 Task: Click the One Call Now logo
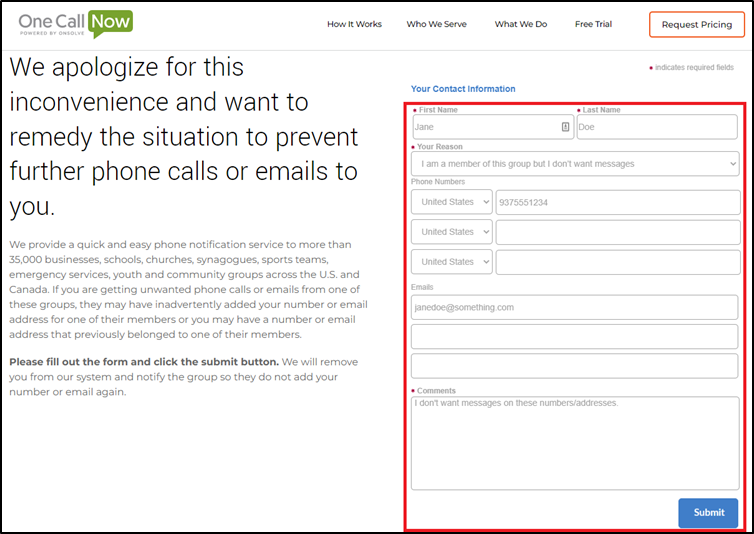(x=76, y=24)
